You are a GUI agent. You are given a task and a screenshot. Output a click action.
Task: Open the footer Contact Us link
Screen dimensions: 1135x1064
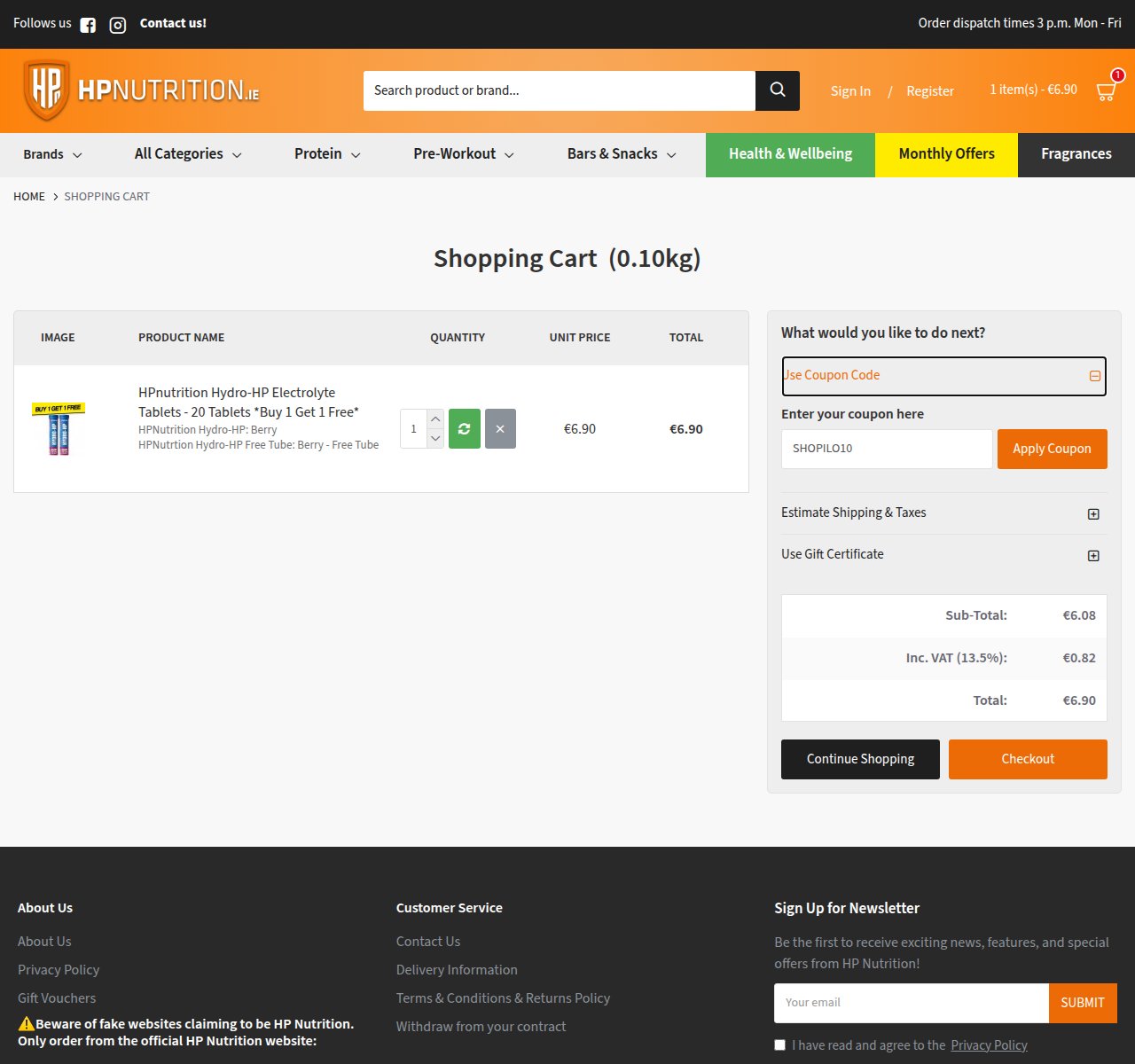[x=428, y=942]
